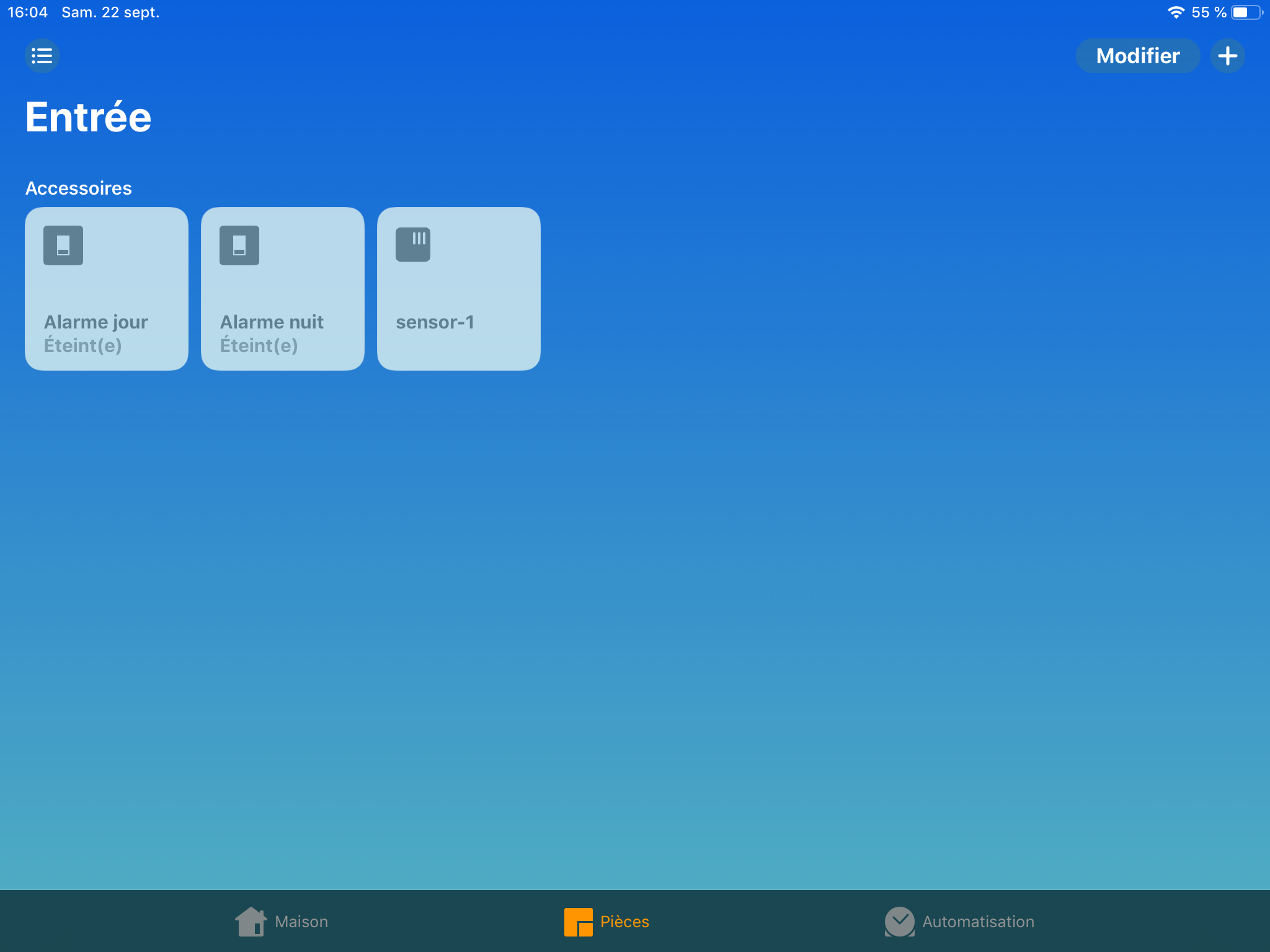Click the Entrée room title
Image resolution: width=1270 pixels, height=952 pixels.
(89, 117)
